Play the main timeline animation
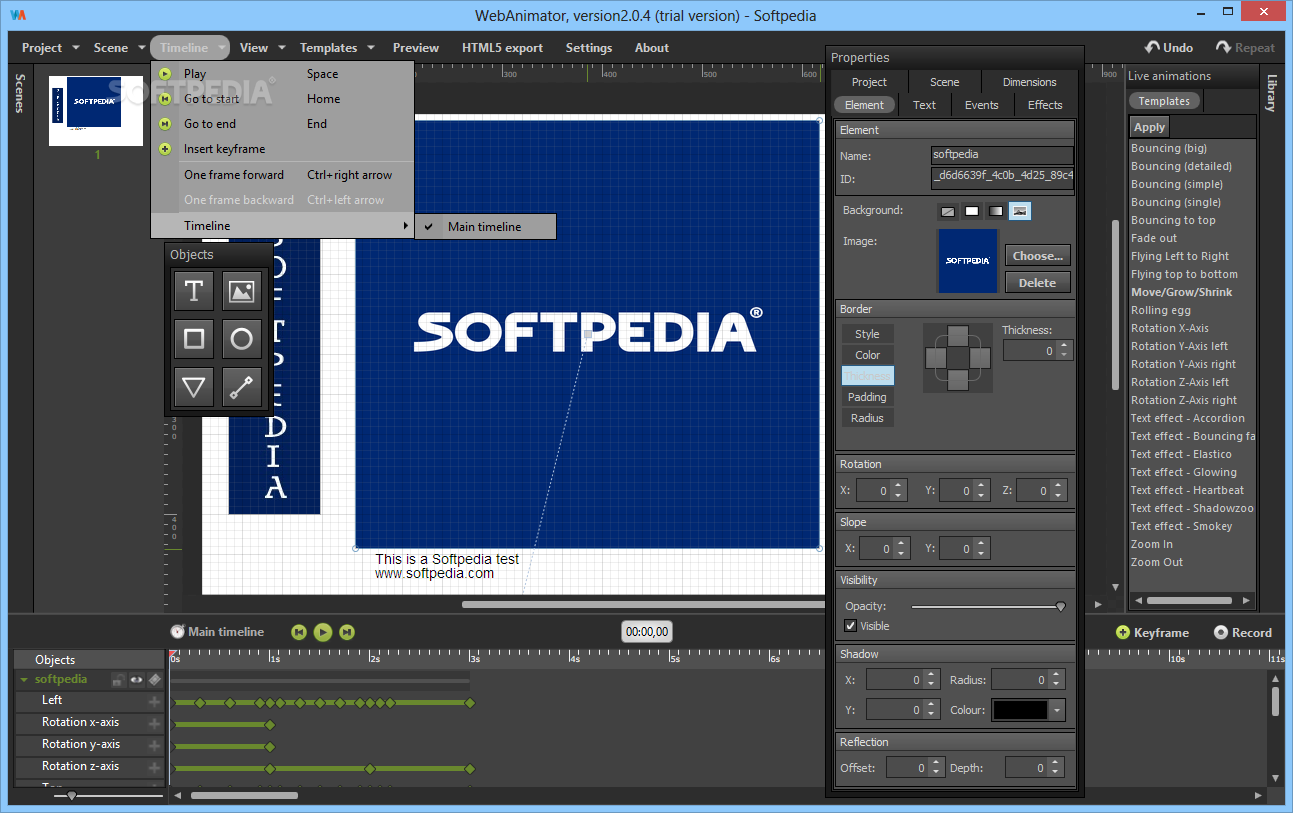 tap(322, 632)
